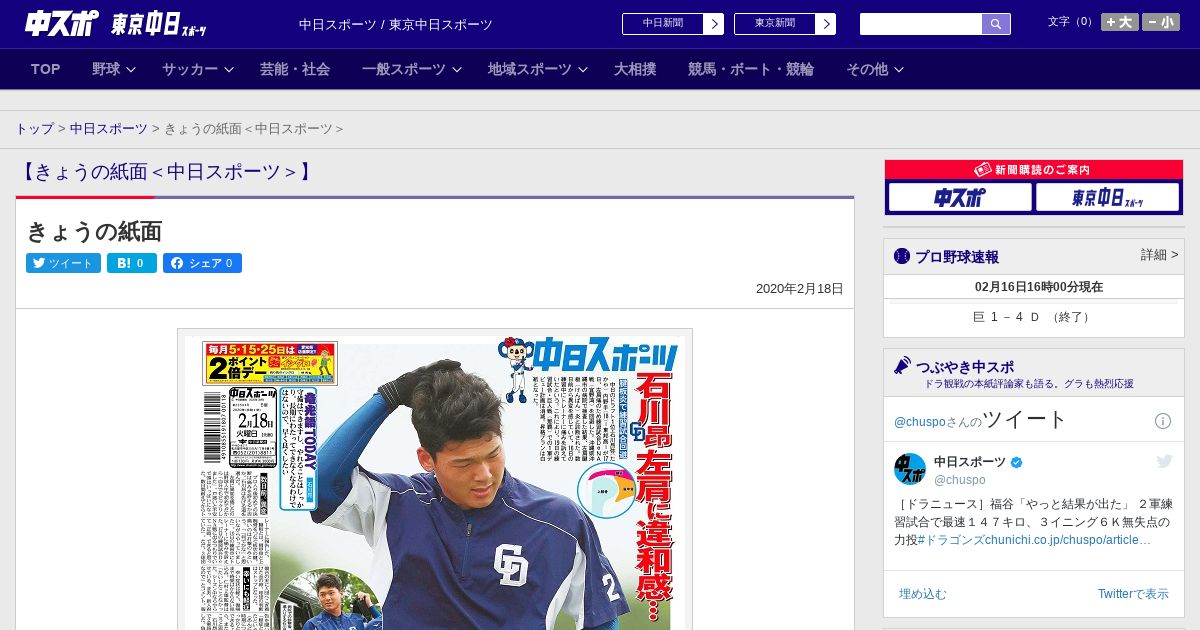The width and height of the screenshot is (1200, 630).
Task: Open 東京新聞 link button
Action: tap(775, 24)
